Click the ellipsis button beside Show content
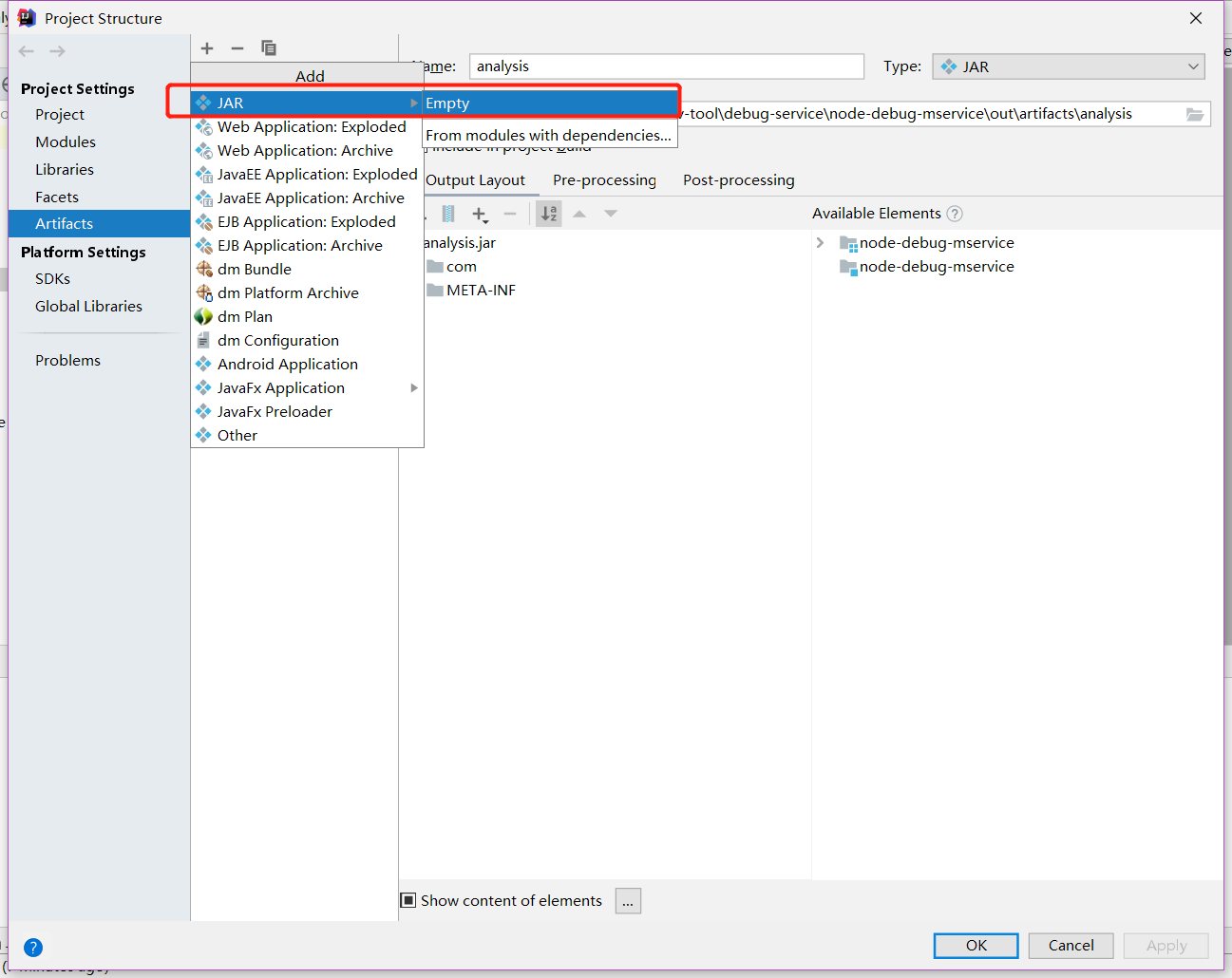This screenshot has height=978, width=1232. pyautogui.click(x=628, y=901)
